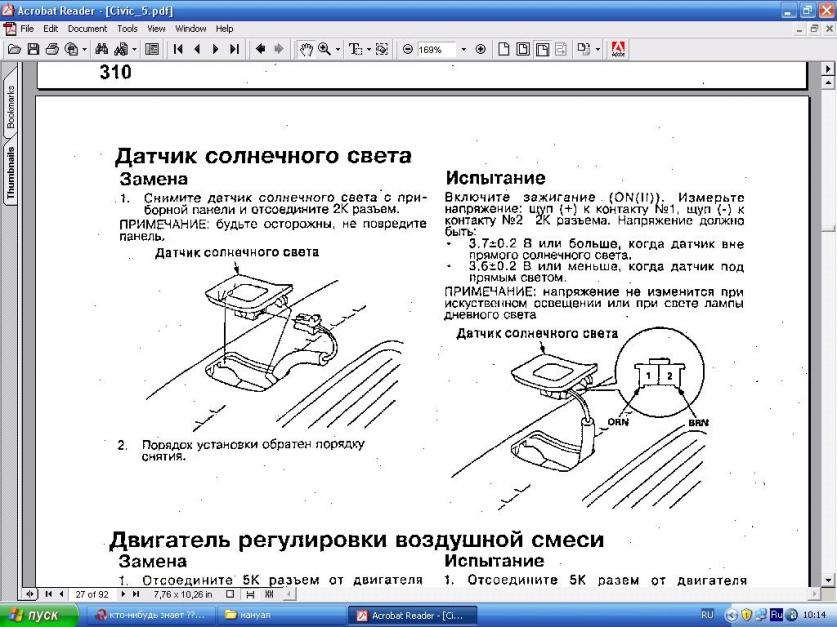Expand the dropdown beside the email icon
This screenshot has height=627, width=837.
84,50
